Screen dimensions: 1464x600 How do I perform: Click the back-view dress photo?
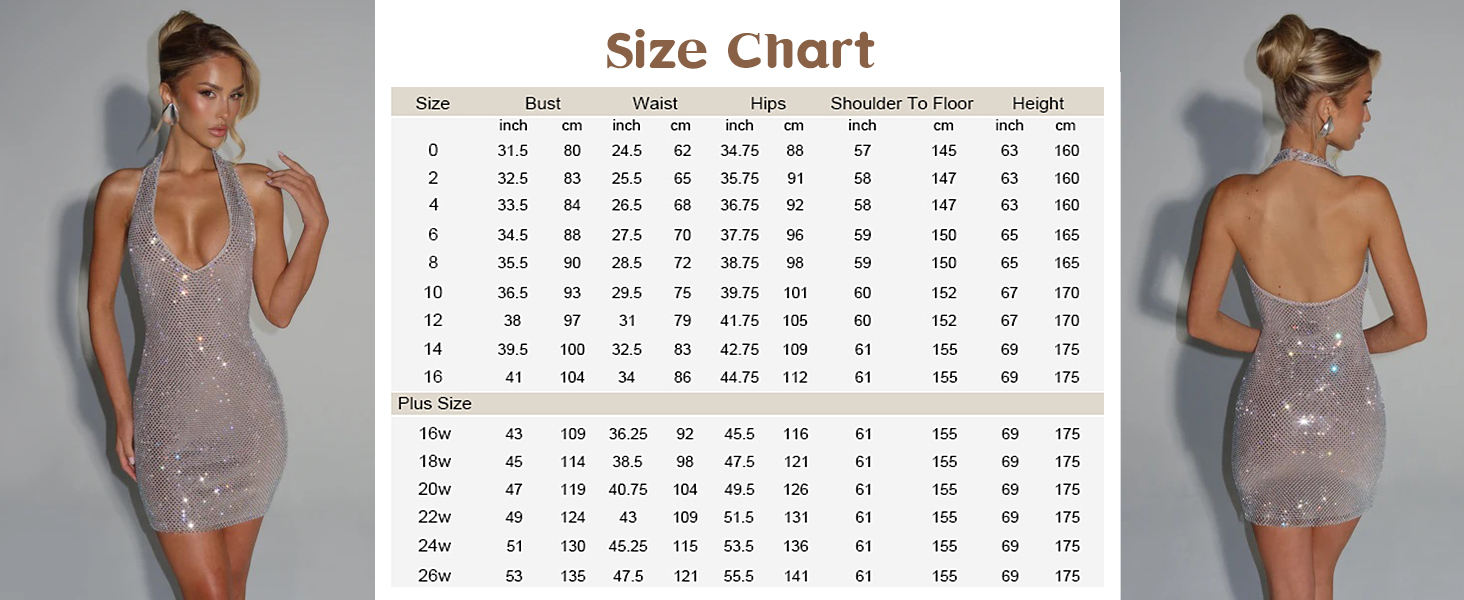pyautogui.click(x=1292, y=300)
